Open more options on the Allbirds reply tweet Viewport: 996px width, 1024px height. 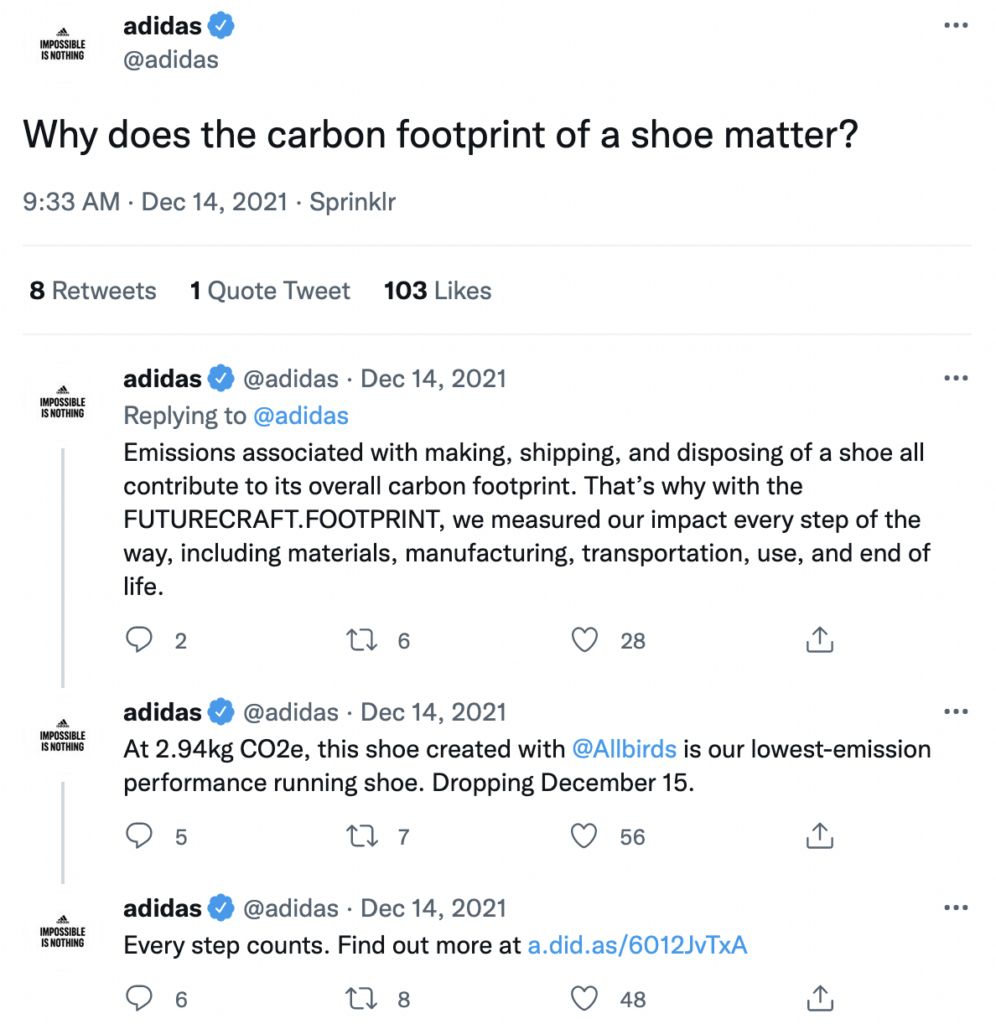955,712
